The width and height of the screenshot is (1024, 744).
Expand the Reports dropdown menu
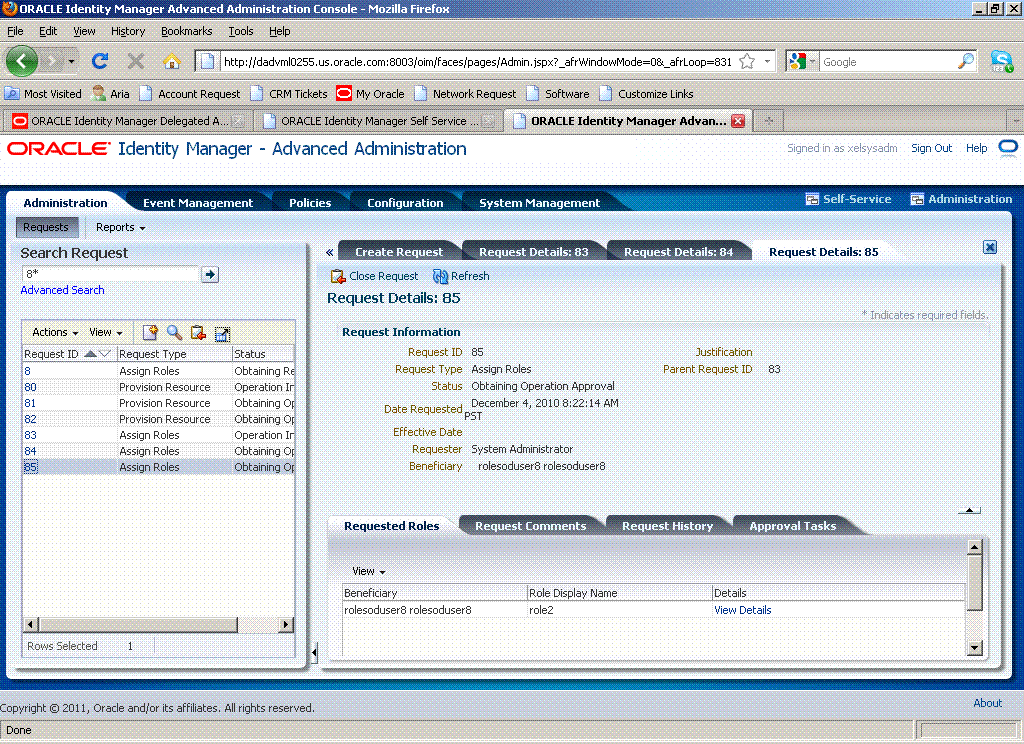pos(119,227)
